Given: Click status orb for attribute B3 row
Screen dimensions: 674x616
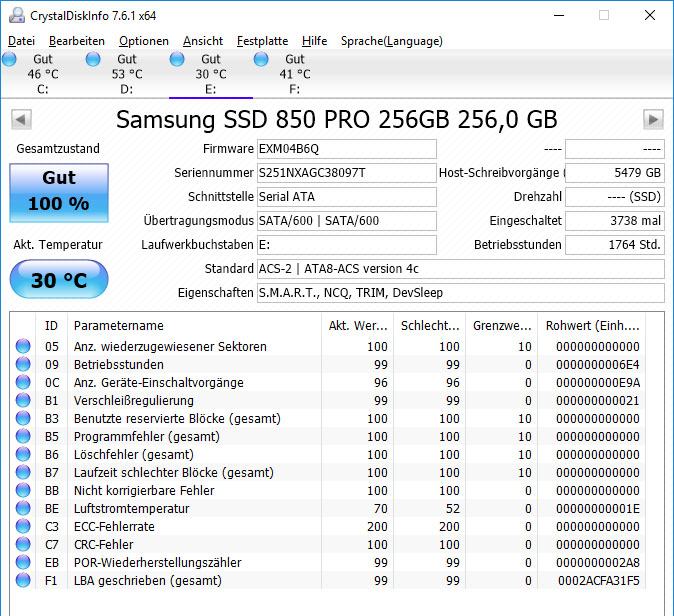Looking at the screenshot, I should tap(23, 418).
